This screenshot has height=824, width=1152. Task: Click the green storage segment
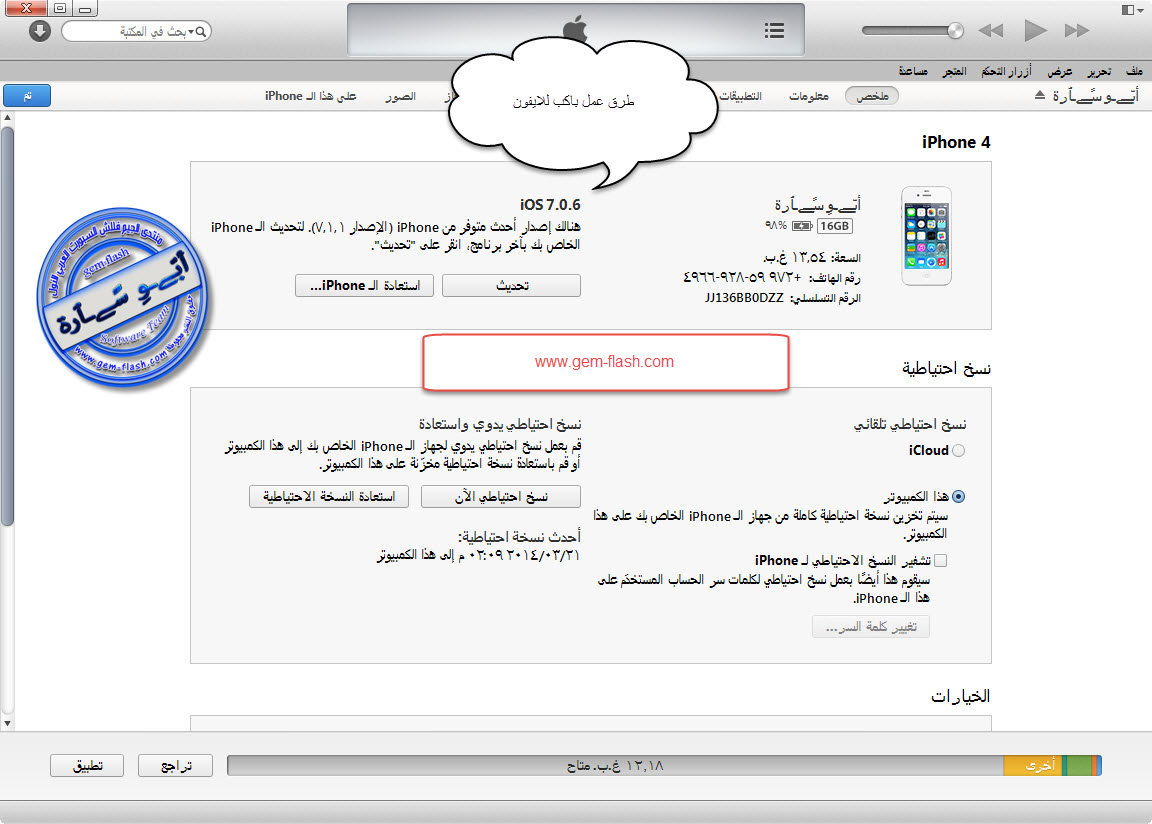click(x=1078, y=766)
